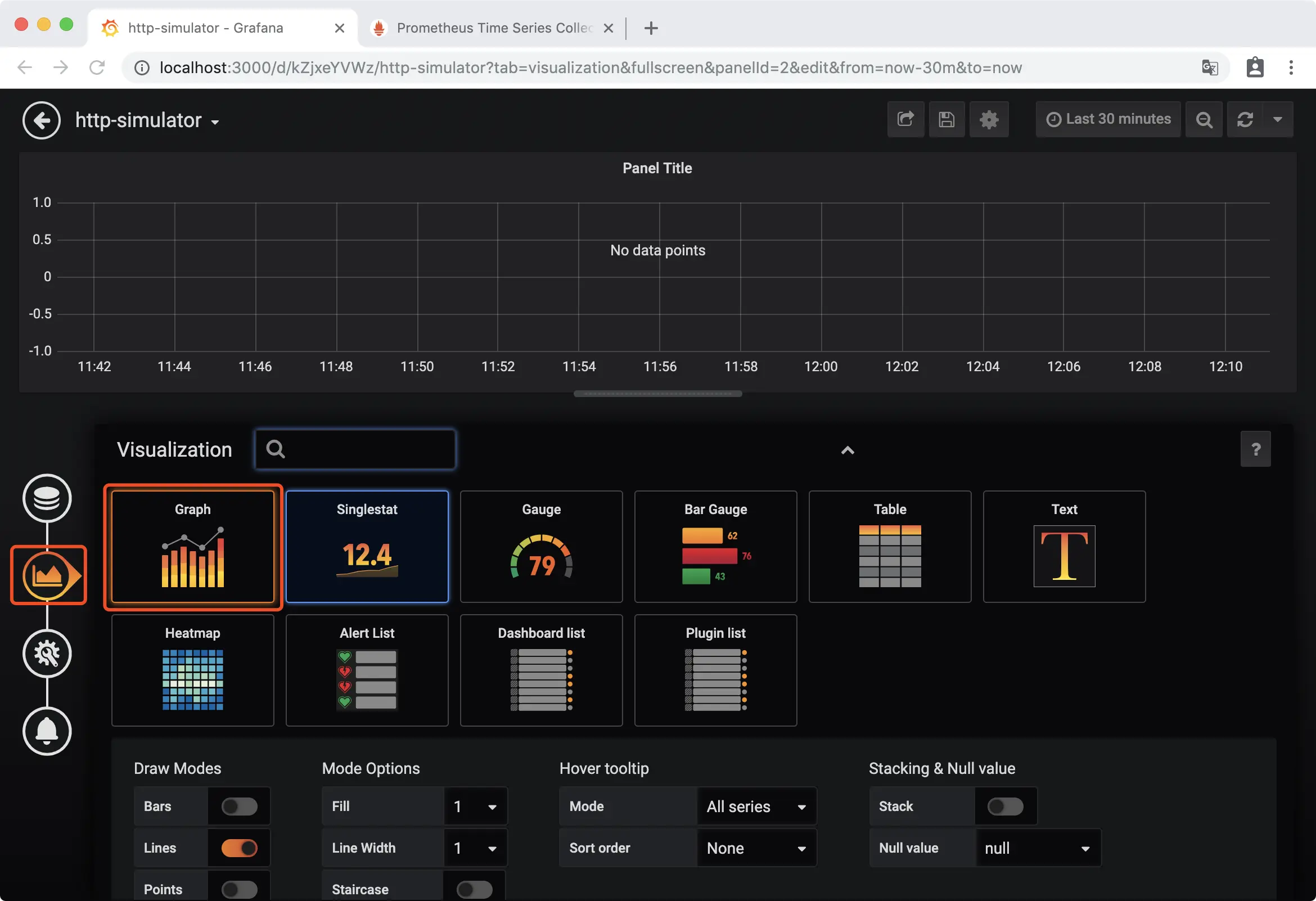The image size is (1316, 901).
Task: Open Hover tooltip Mode dropdown
Action: pos(756,807)
